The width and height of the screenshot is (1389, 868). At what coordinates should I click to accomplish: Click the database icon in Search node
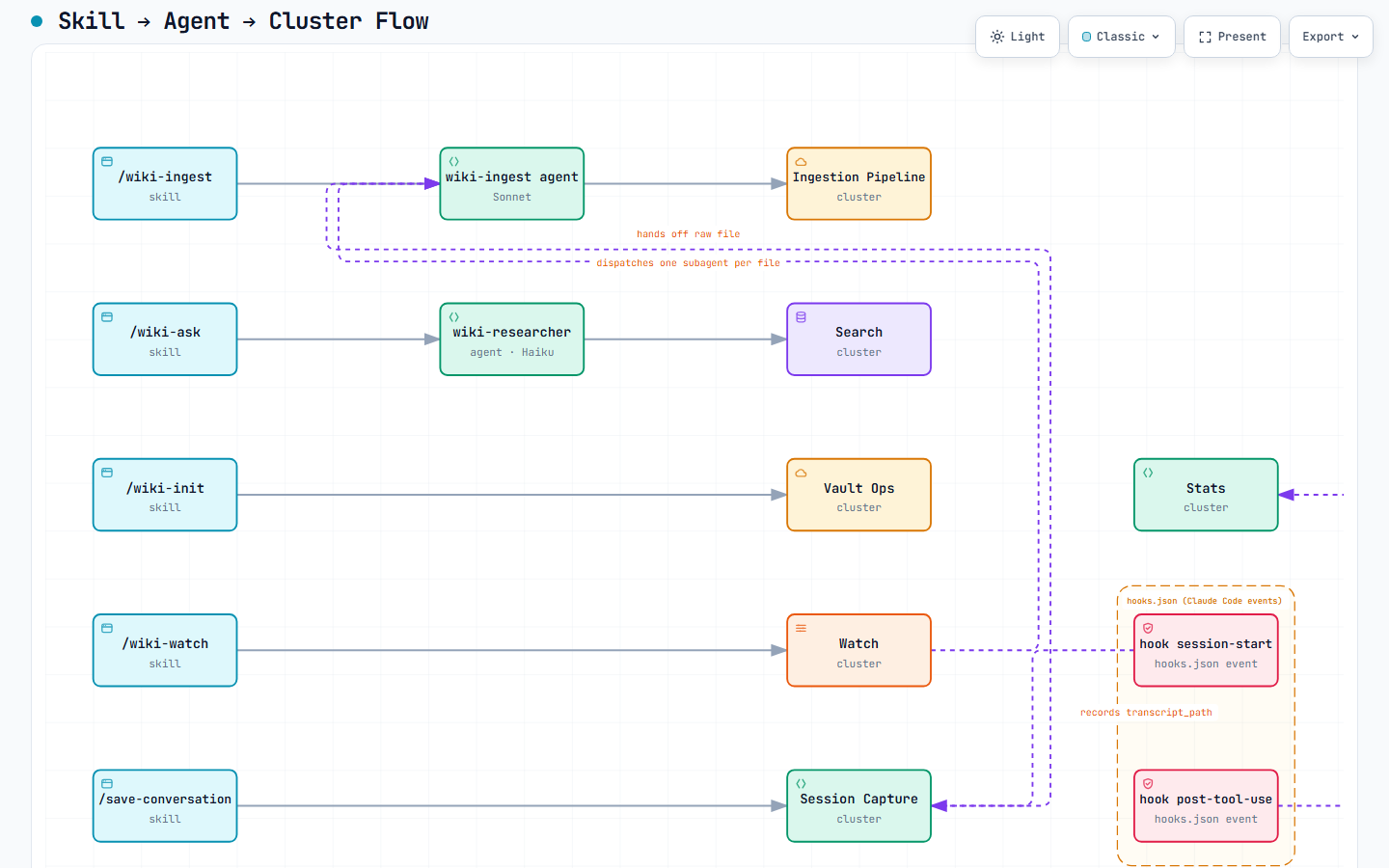801,316
